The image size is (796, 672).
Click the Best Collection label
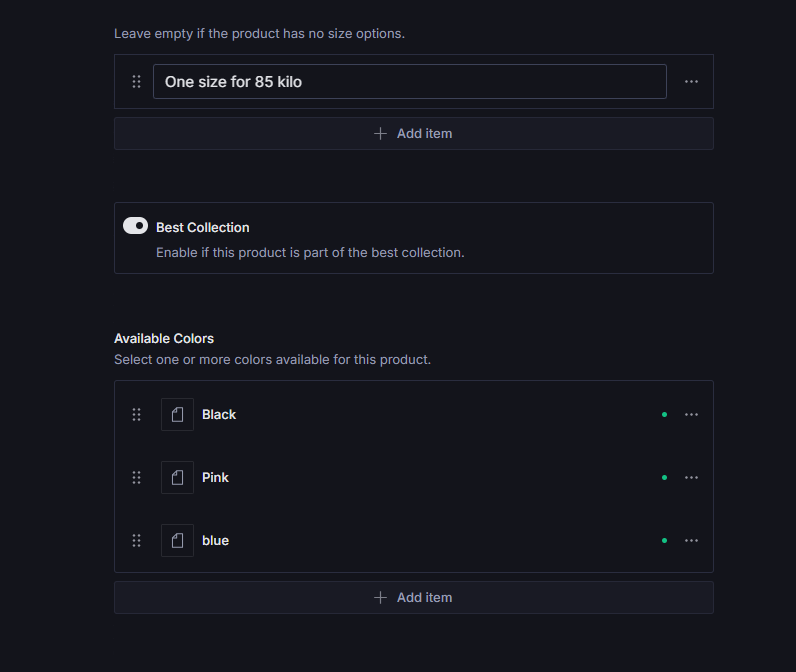[x=203, y=228]
